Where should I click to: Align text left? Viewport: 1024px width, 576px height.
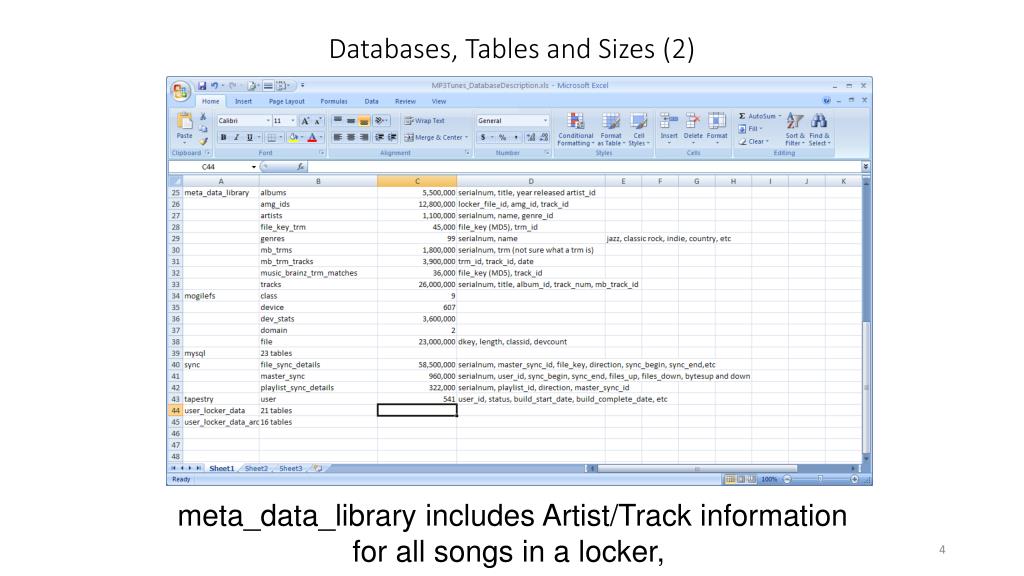pos(338,137)
